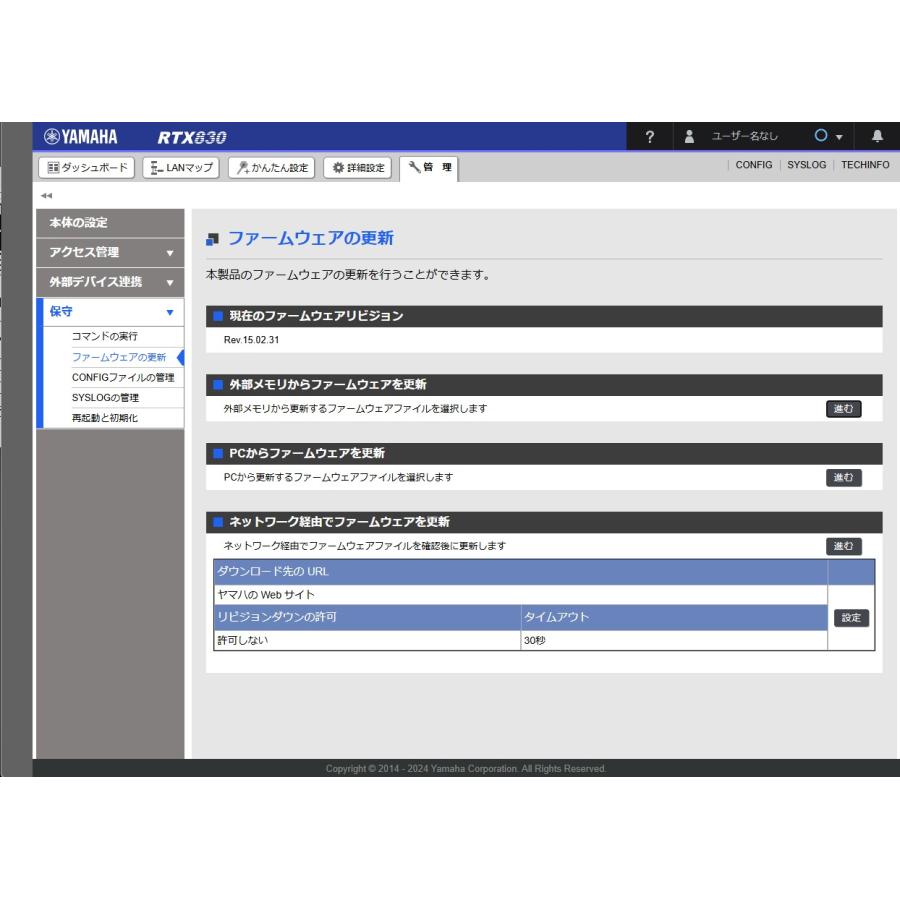Expand the アクセス管理 sidebar section
This screenshot has height=900, width=900.
(110, 253)
